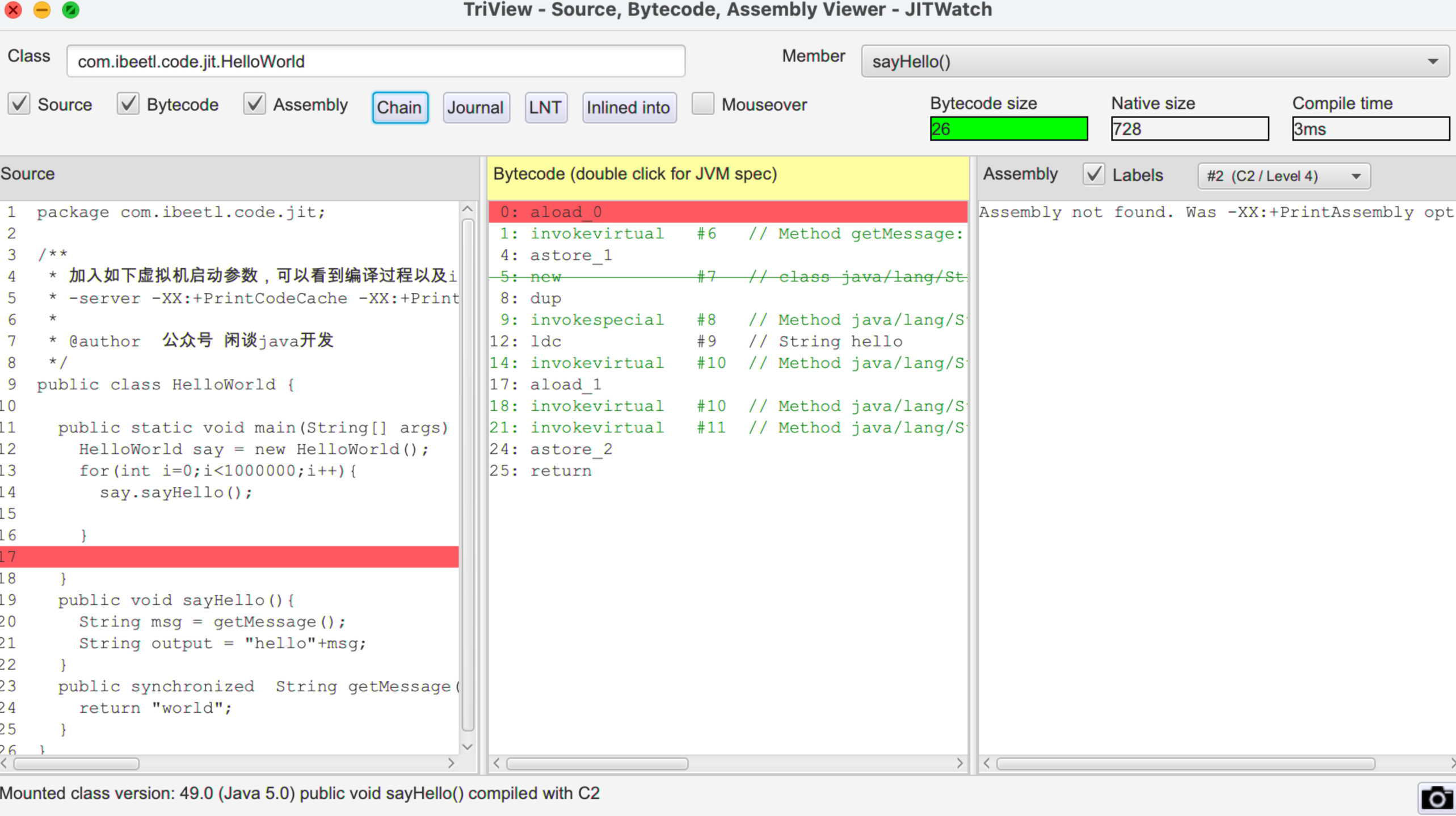This screenshot has width=1456, height=816.
Task: Select bytecode line 21: invokevirtual #11
Action: click(728, 427)
